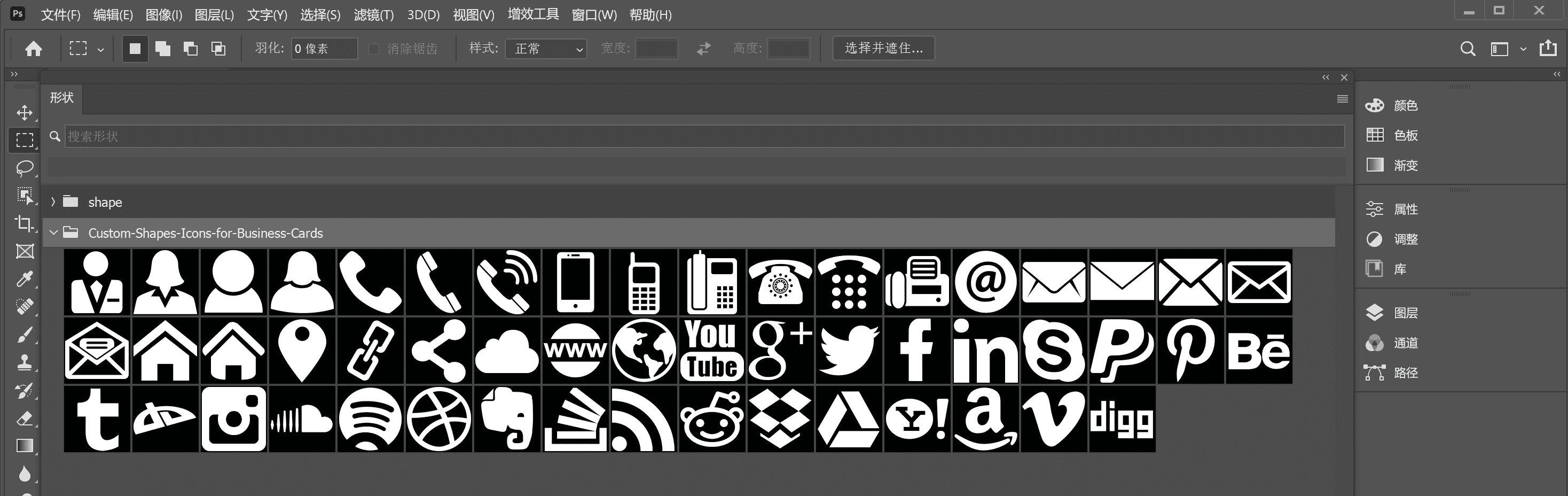This screenshot has width=1568, height=496.
Task: Select the Crop tool
Action: pos(25,223)
